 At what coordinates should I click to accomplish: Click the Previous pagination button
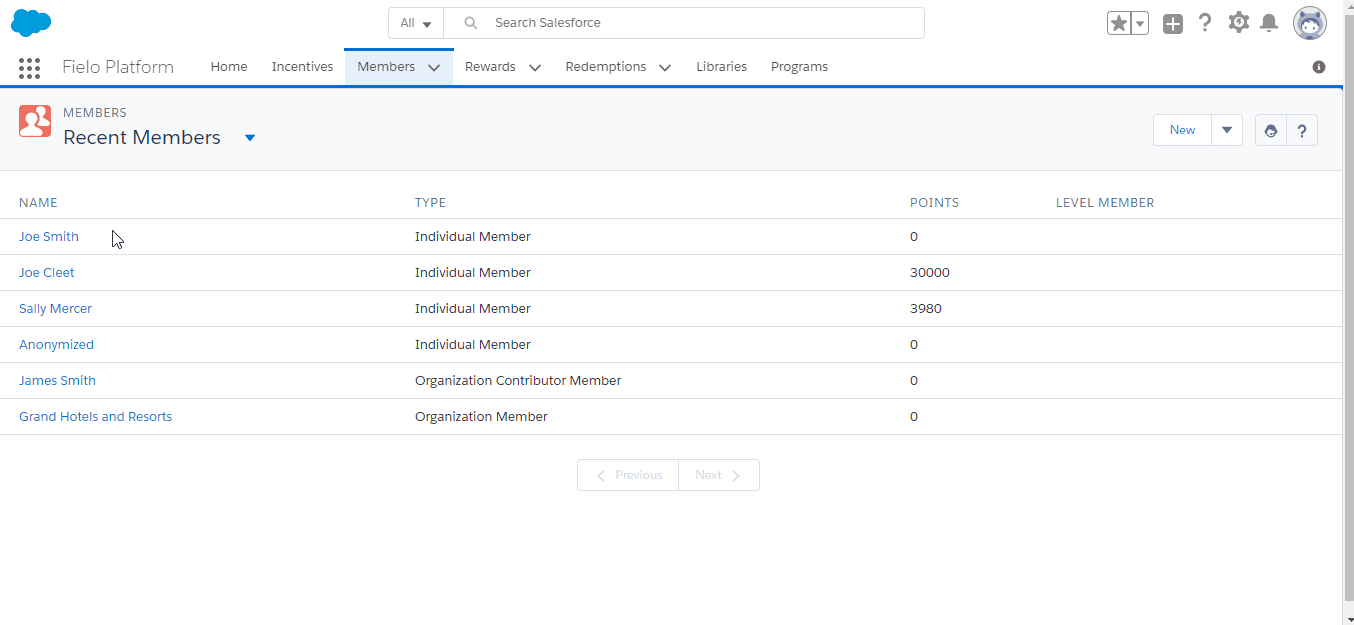628,475
